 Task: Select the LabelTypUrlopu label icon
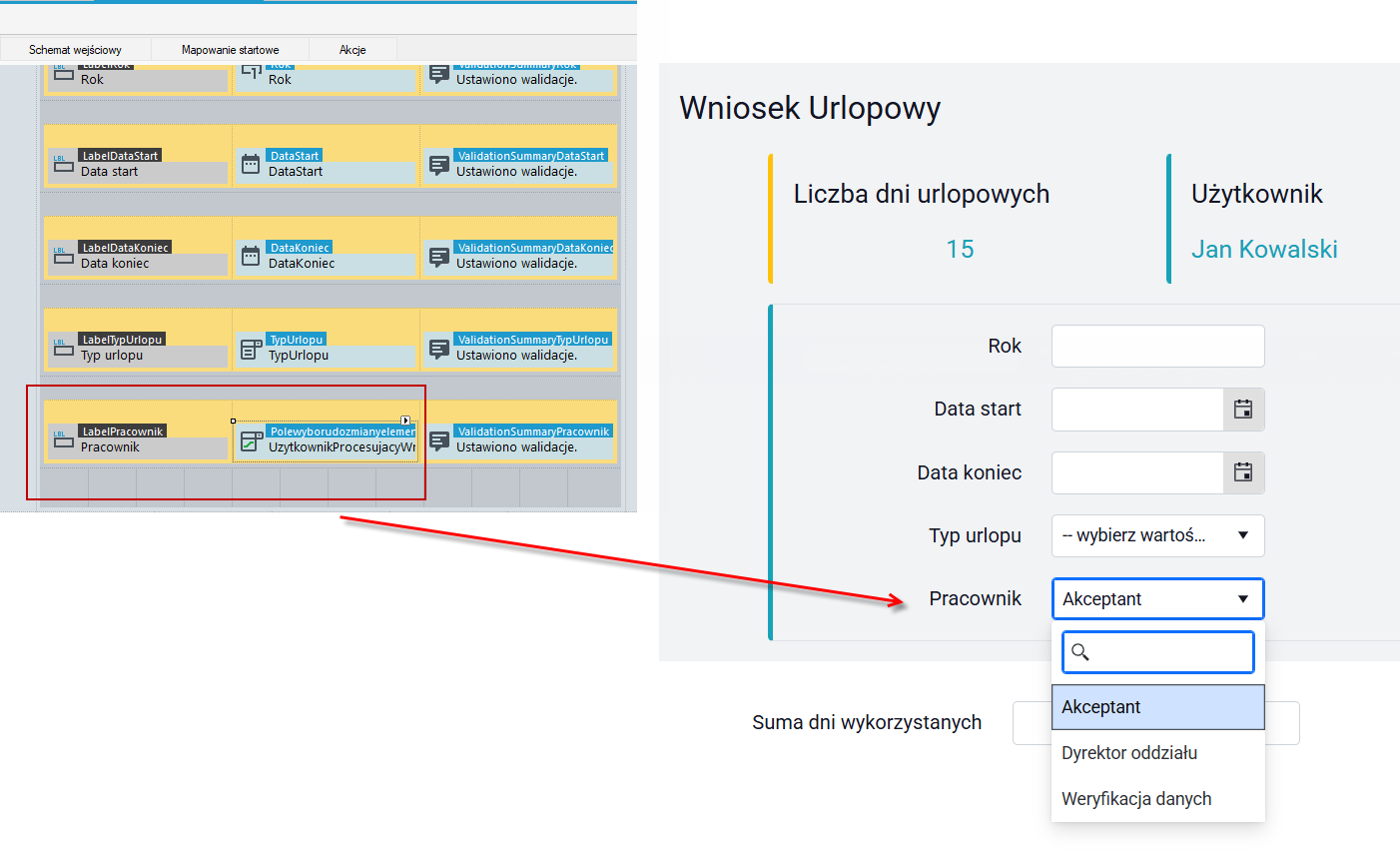coord(63,349)
